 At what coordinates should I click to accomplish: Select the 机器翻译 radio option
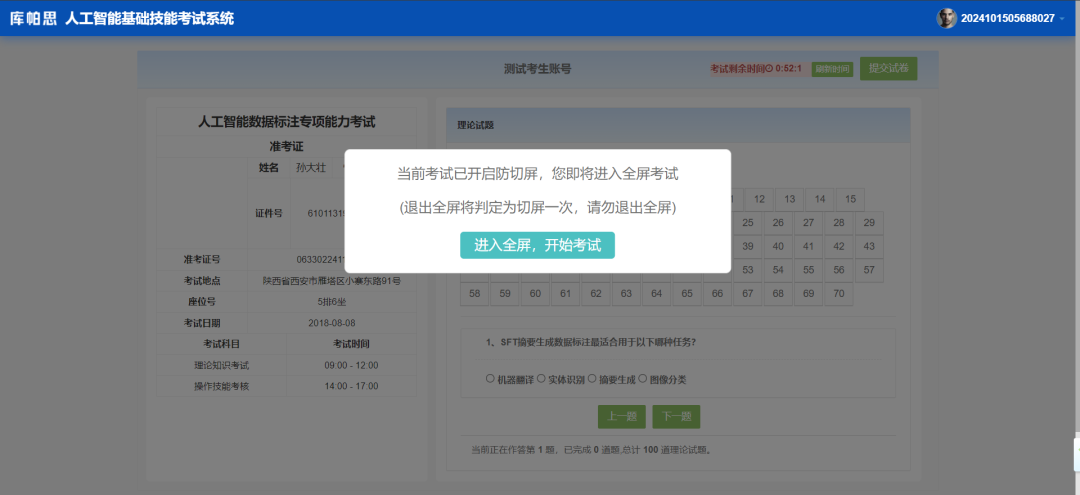click(490, 379)
